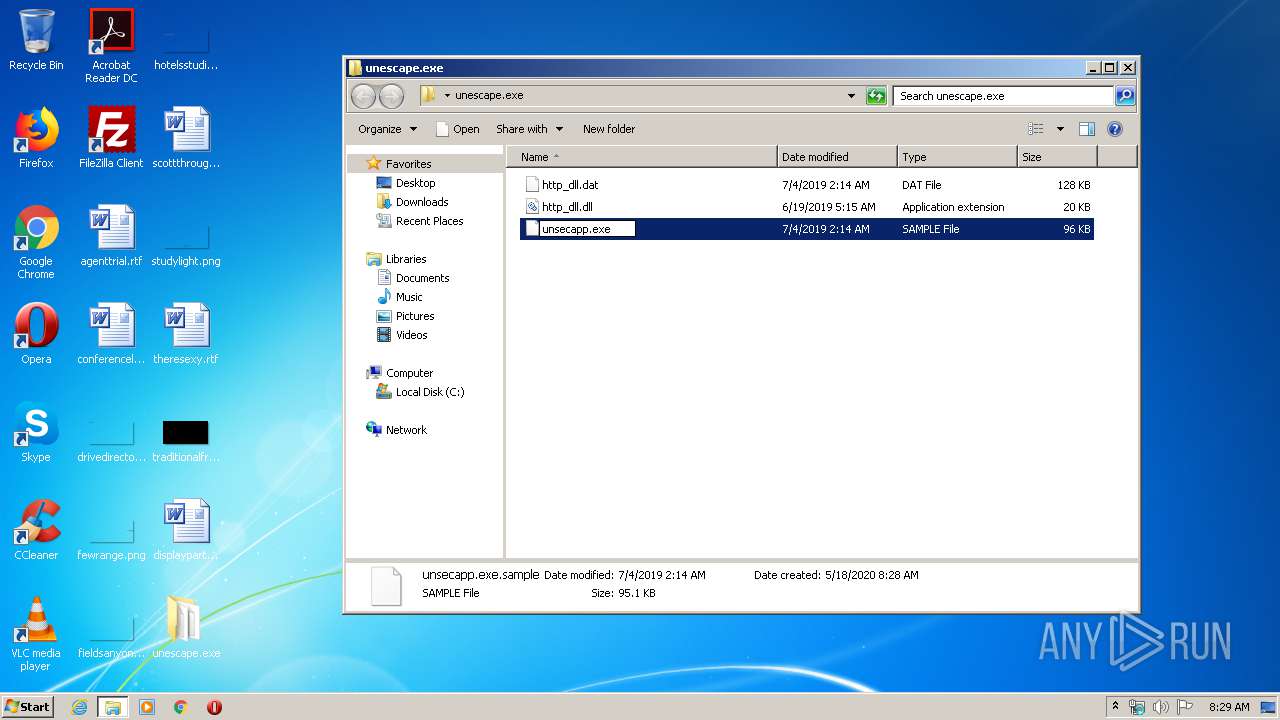Open Music library
This screenshot has width=1280, height=720.
[x=409, y=297]
